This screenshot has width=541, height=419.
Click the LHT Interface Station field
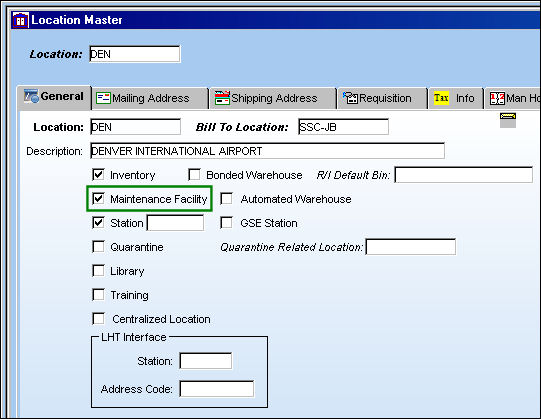(206, 361)
